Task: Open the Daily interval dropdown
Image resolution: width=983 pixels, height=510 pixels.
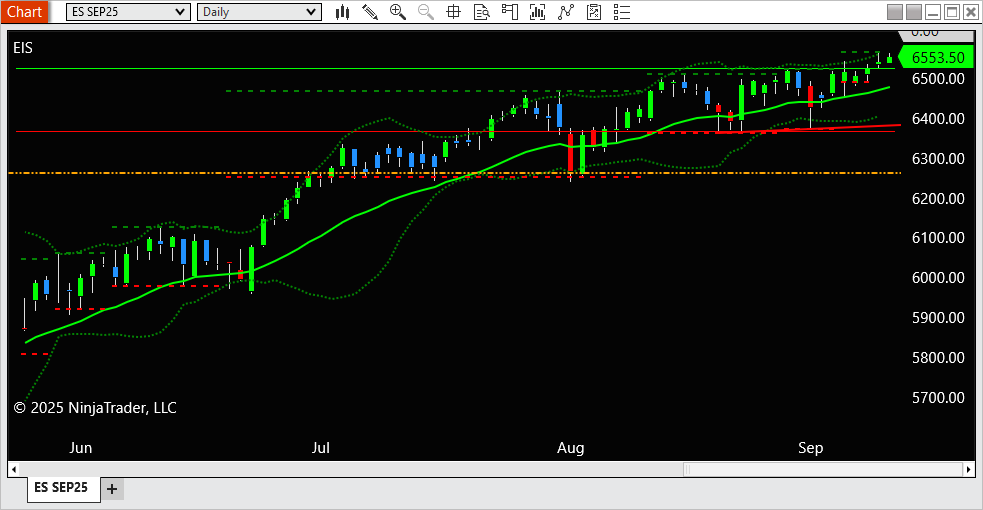Action: (259, 12)
